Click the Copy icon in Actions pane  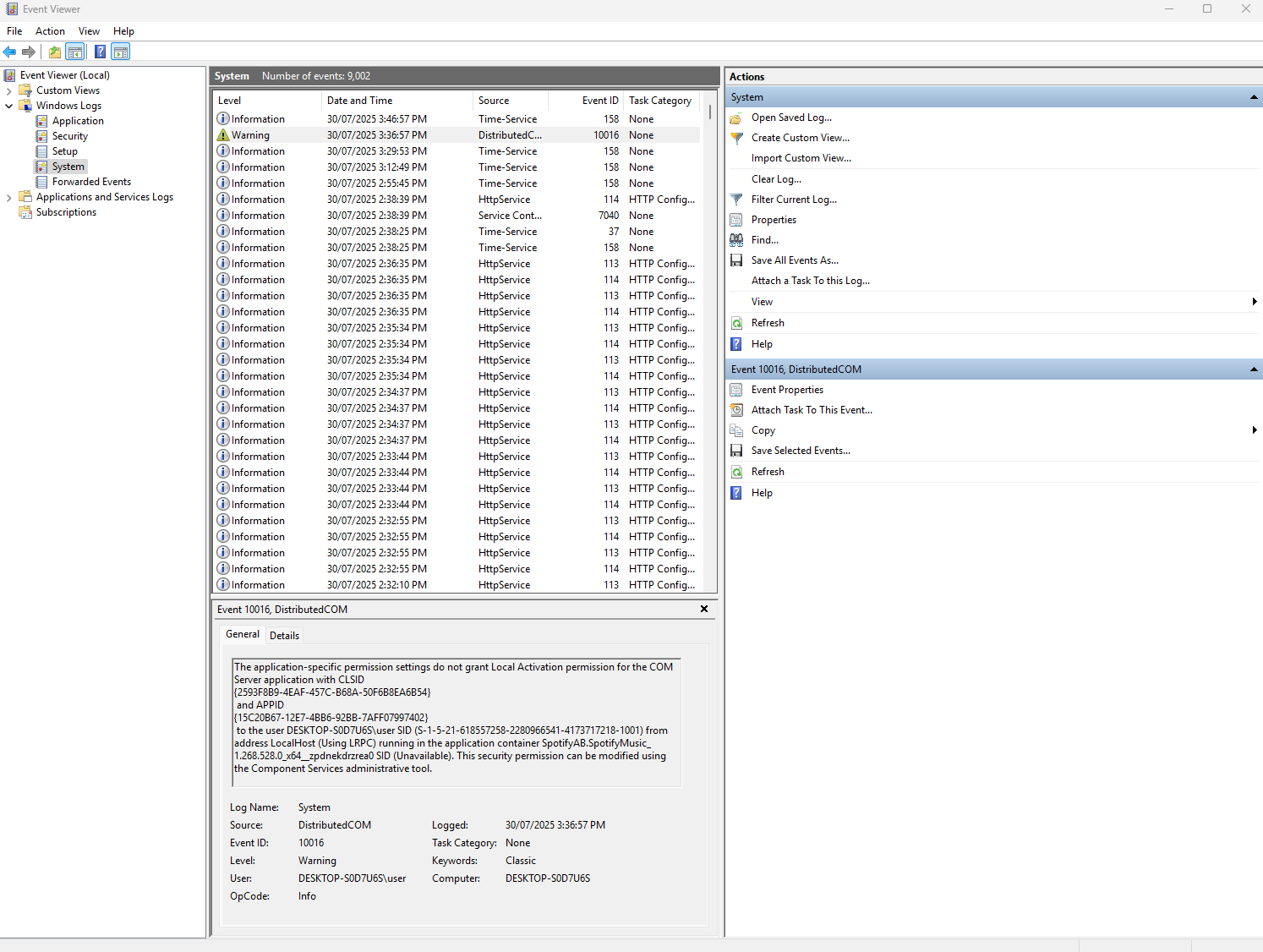click(x=736, y=430)
